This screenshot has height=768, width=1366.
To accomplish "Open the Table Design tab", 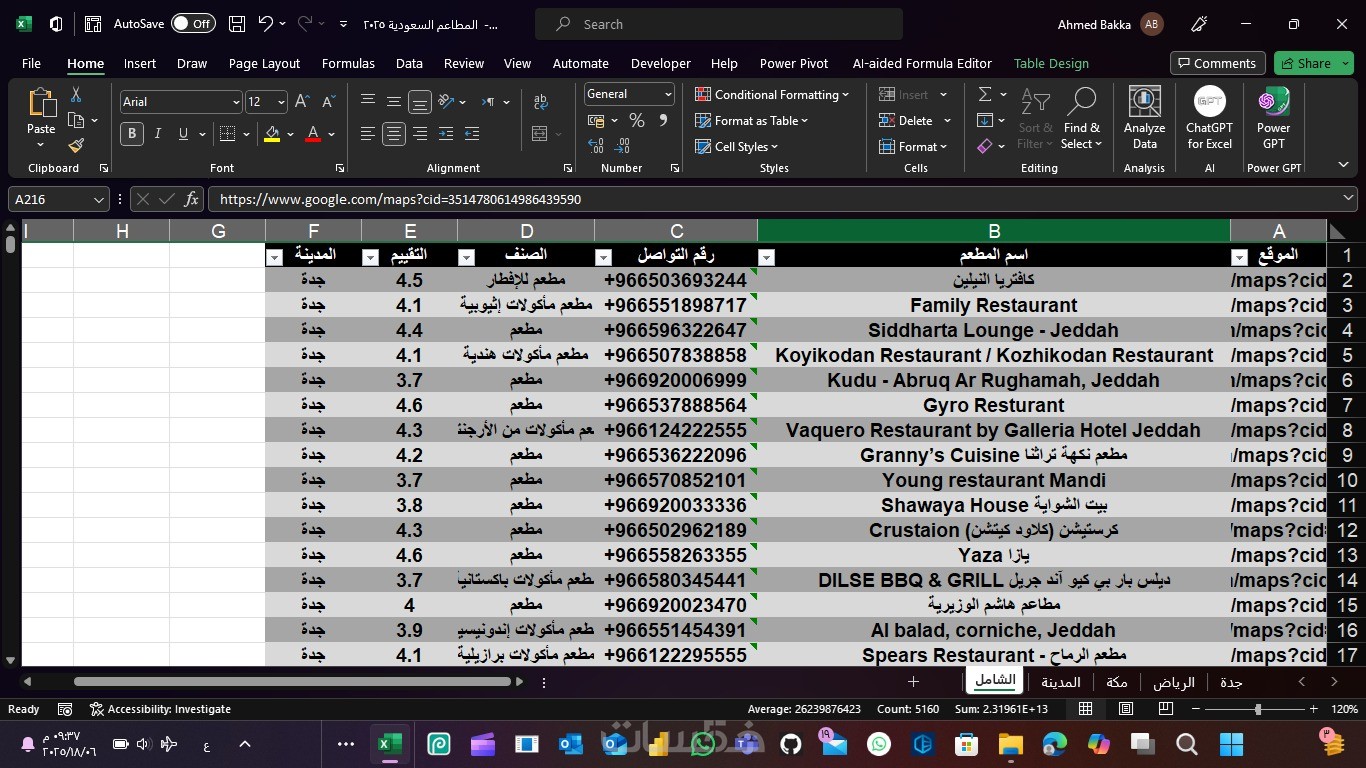I will [1051, 63].
